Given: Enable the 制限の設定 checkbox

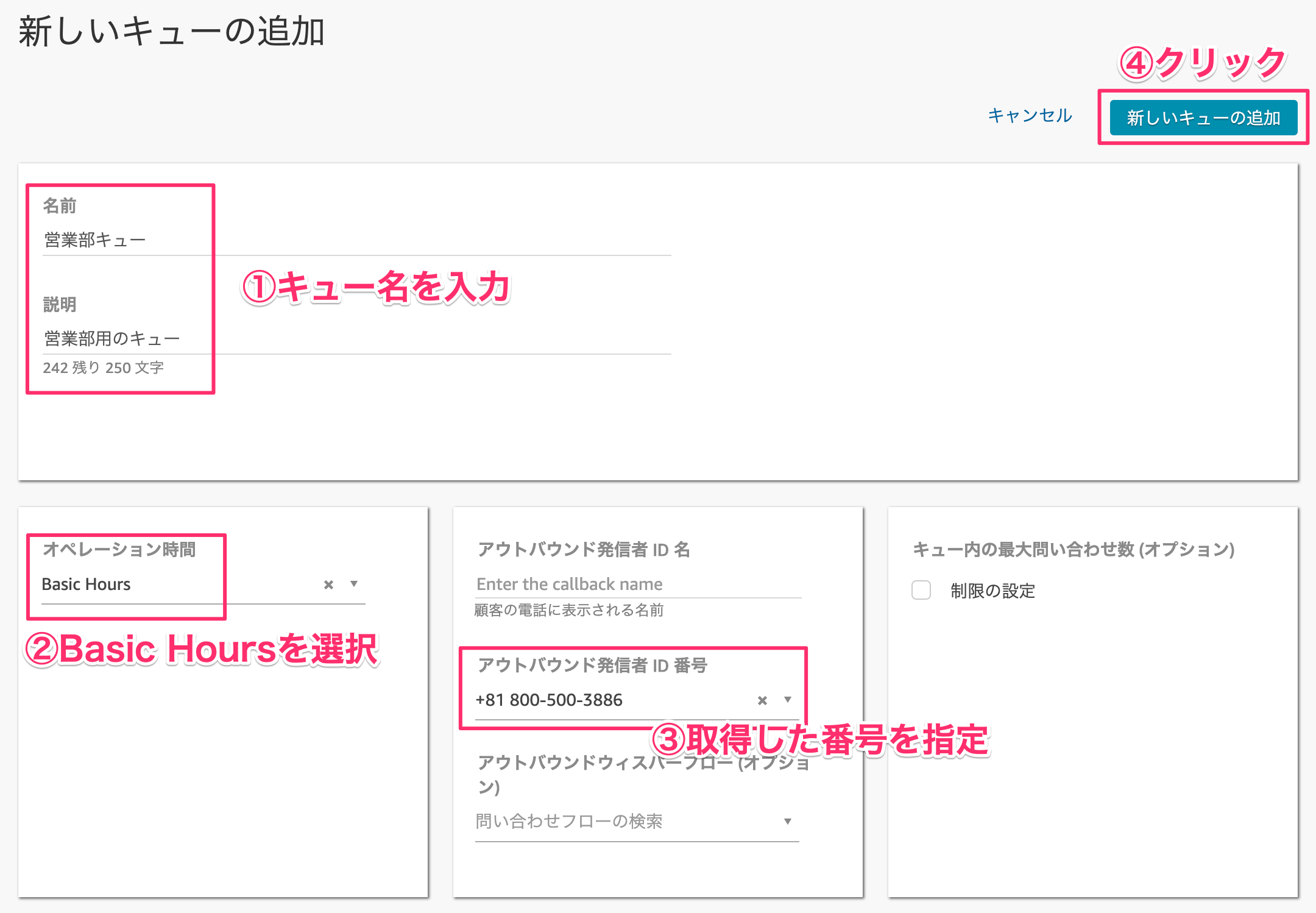Looking at the screenshot, I should tap(921, 590).
